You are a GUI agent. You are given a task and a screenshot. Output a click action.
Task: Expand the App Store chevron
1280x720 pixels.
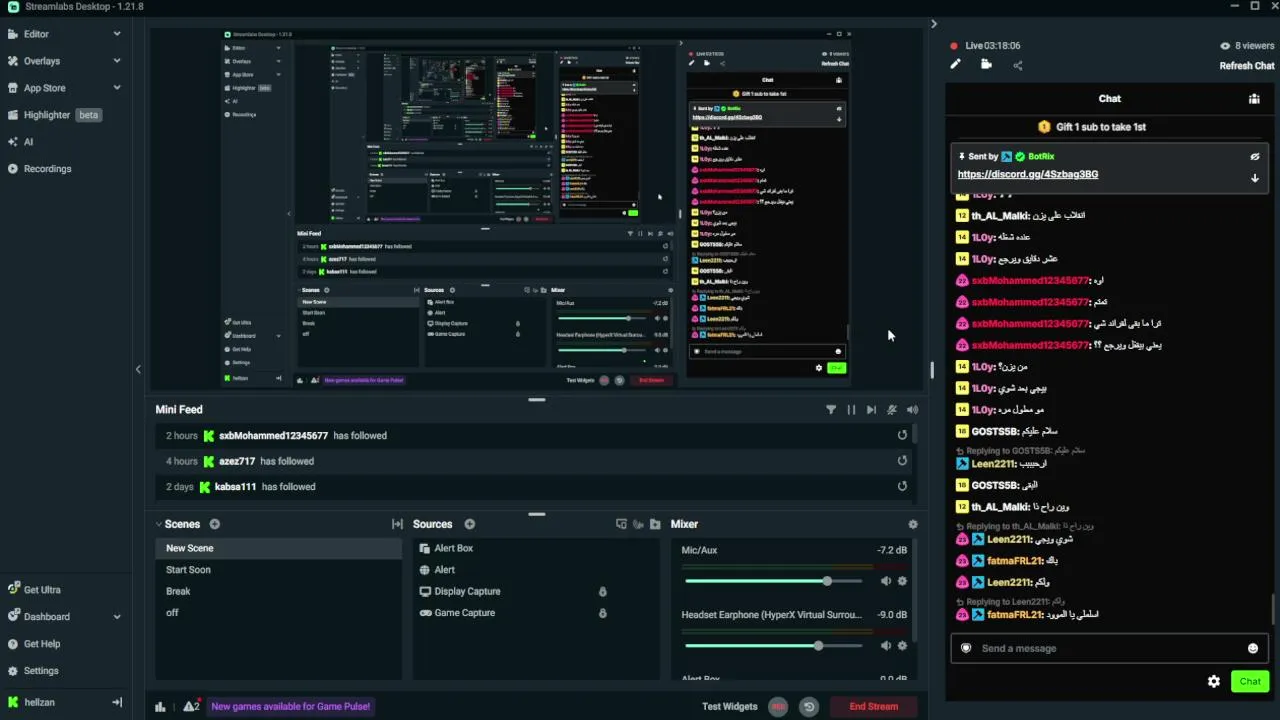click(117, 88)
